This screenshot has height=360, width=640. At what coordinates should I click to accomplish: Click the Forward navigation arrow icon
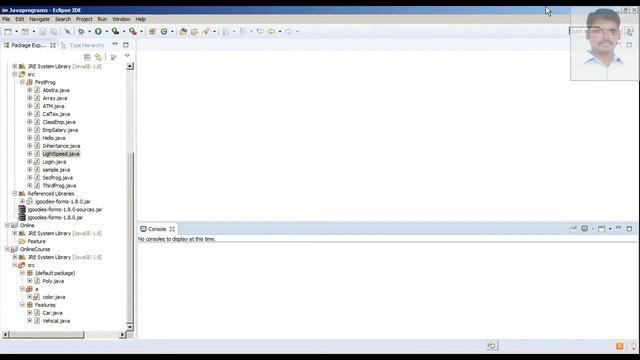[289, 31]
